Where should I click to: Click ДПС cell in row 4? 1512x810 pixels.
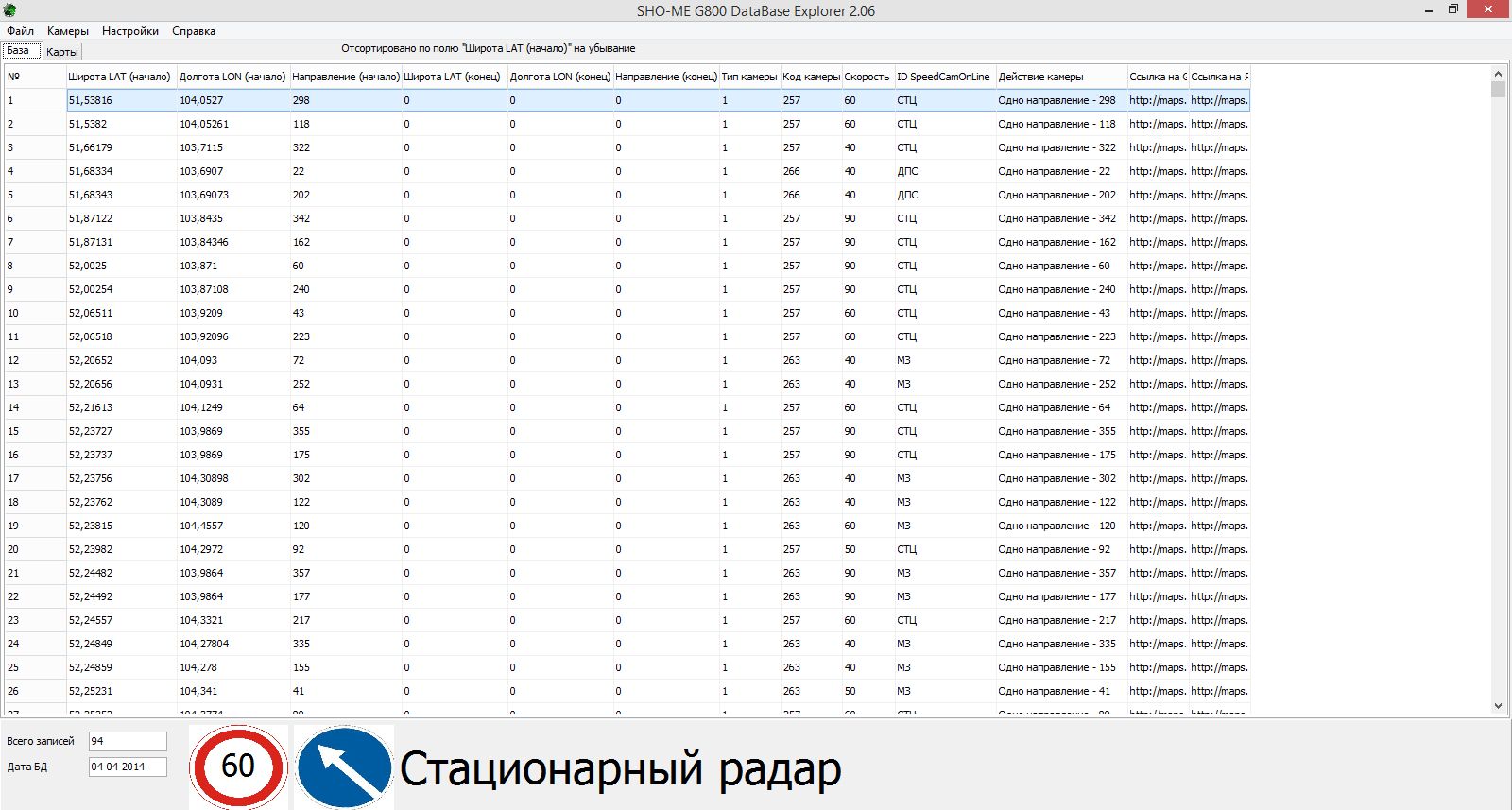point(945,171)
